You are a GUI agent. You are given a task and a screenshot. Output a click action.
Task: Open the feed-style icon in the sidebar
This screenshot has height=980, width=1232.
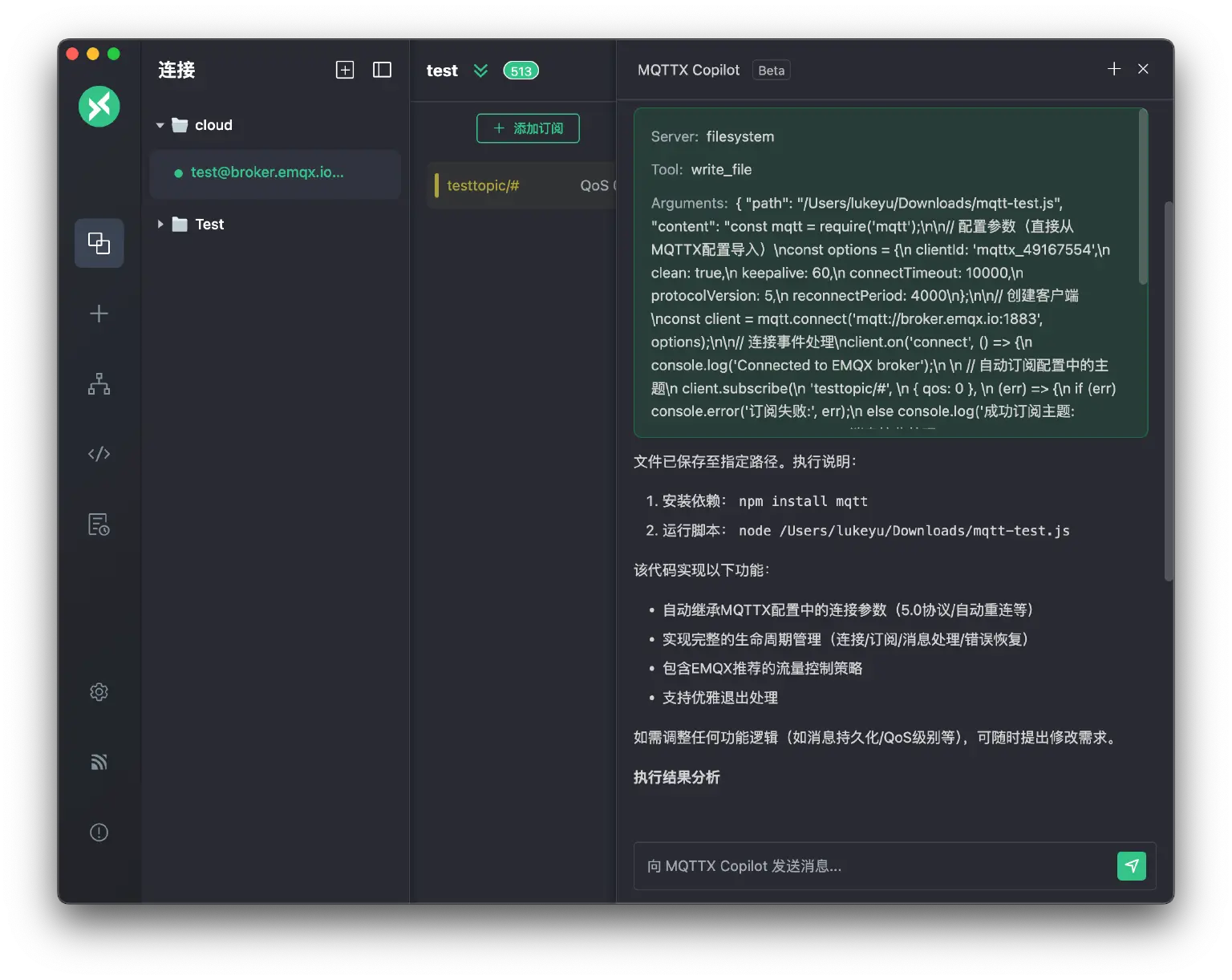point(99,762)
